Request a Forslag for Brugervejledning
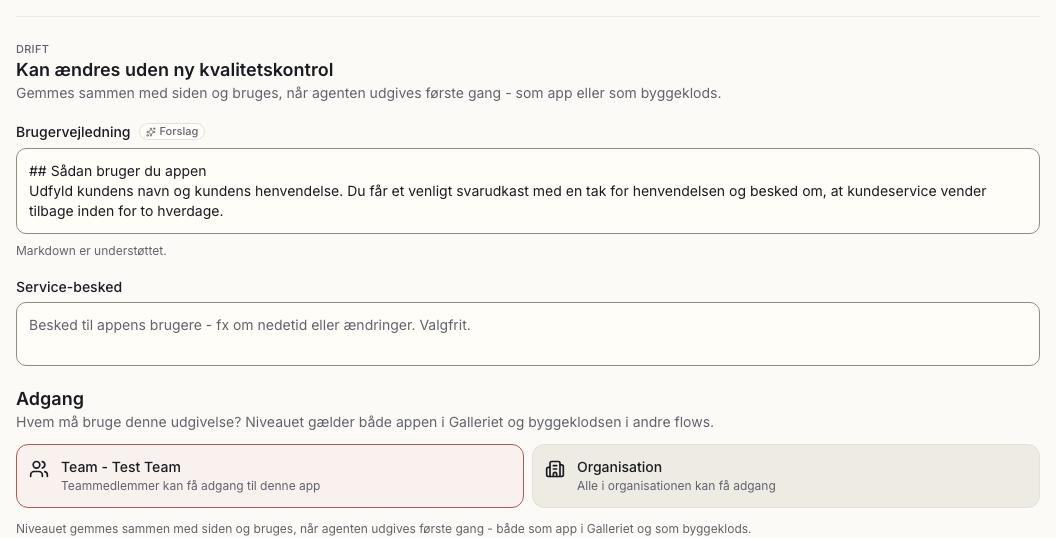 coord(172,132)
